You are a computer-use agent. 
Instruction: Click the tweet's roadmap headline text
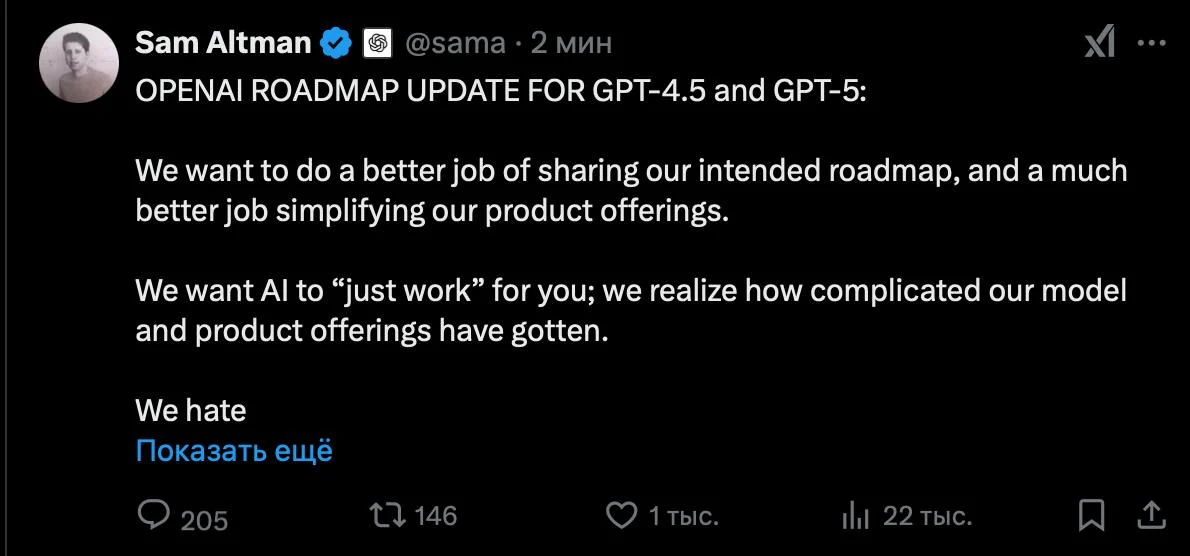click(502, 90)
